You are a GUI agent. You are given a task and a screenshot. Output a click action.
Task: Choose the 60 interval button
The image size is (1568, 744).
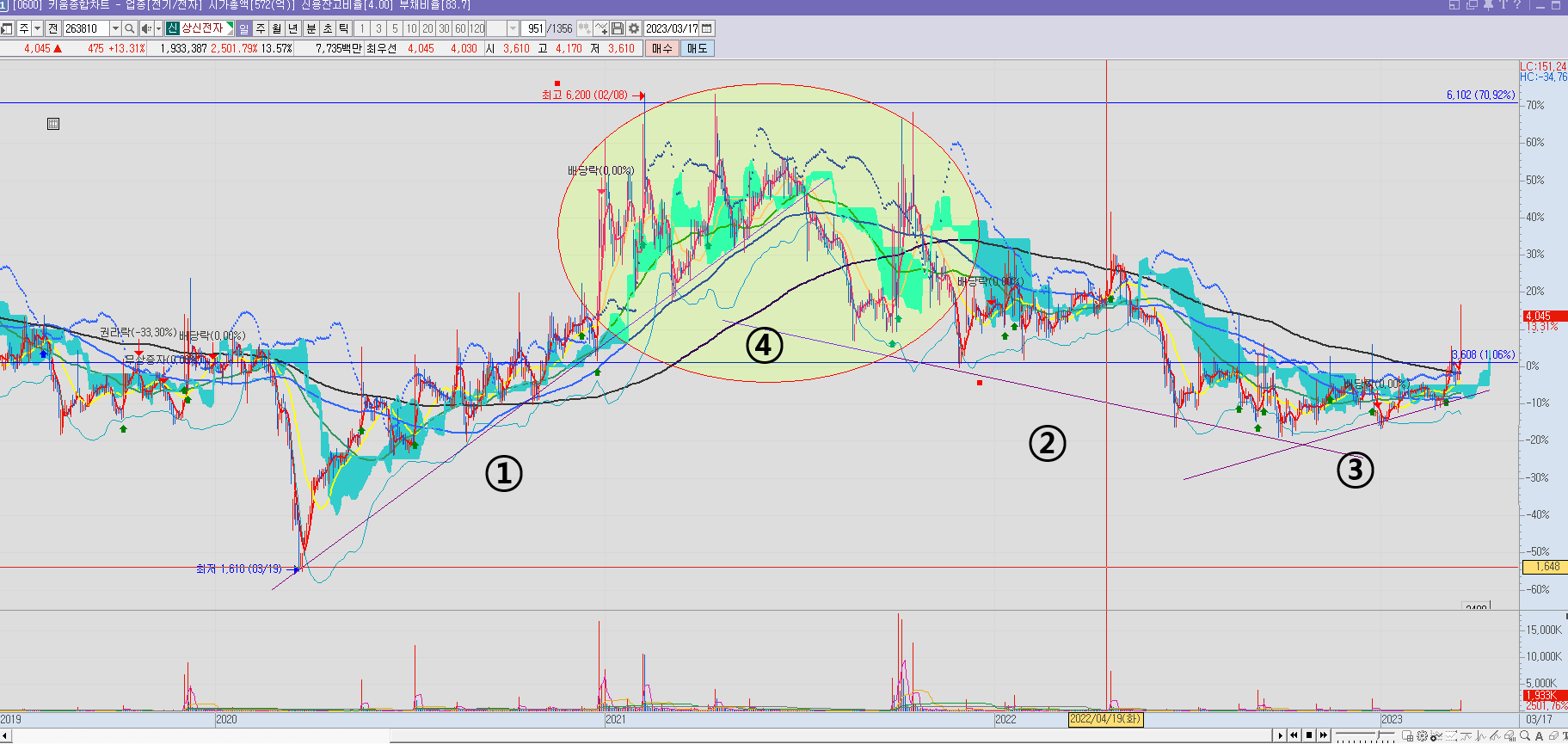click(460, 28)
